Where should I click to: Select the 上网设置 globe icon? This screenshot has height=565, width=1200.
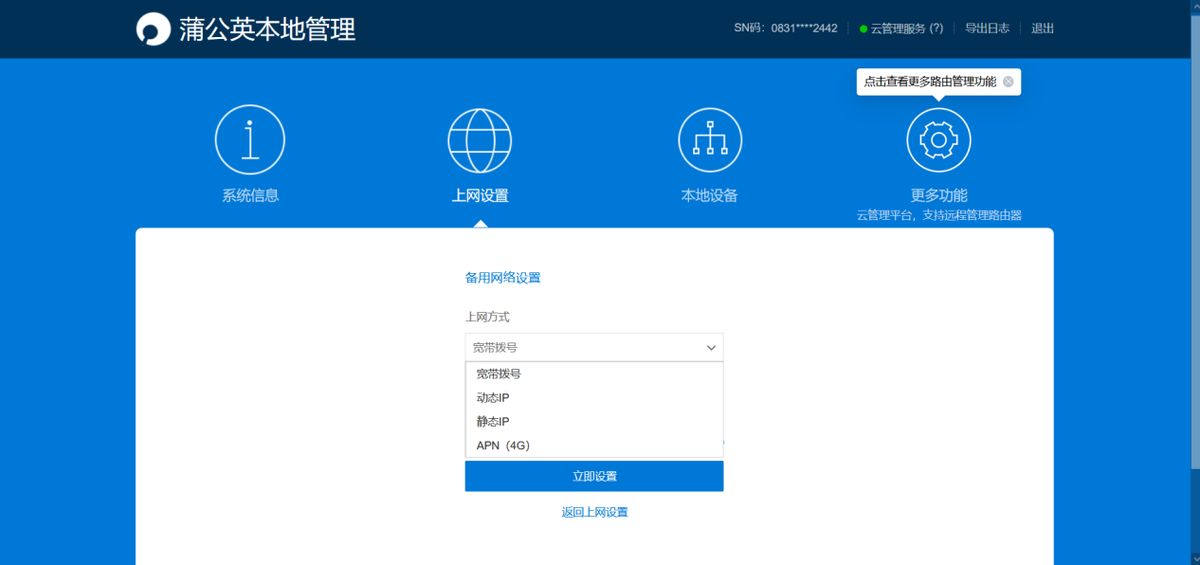tap(480, 140)
